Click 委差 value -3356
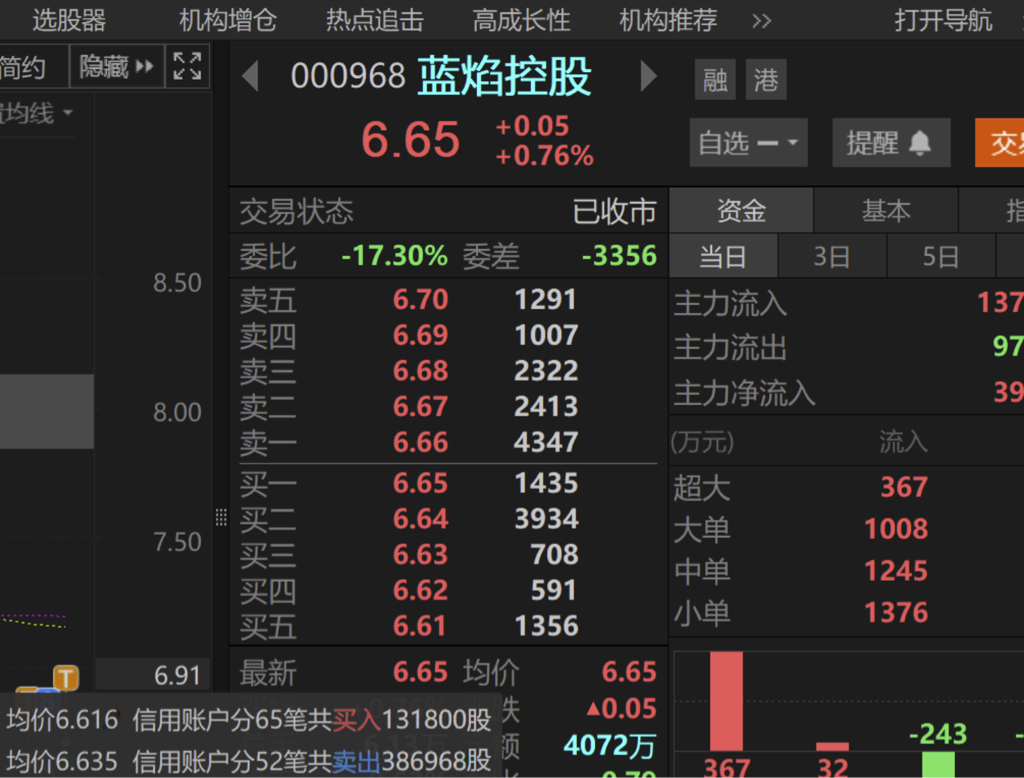1024x778 pixels. tap(619, 255)
